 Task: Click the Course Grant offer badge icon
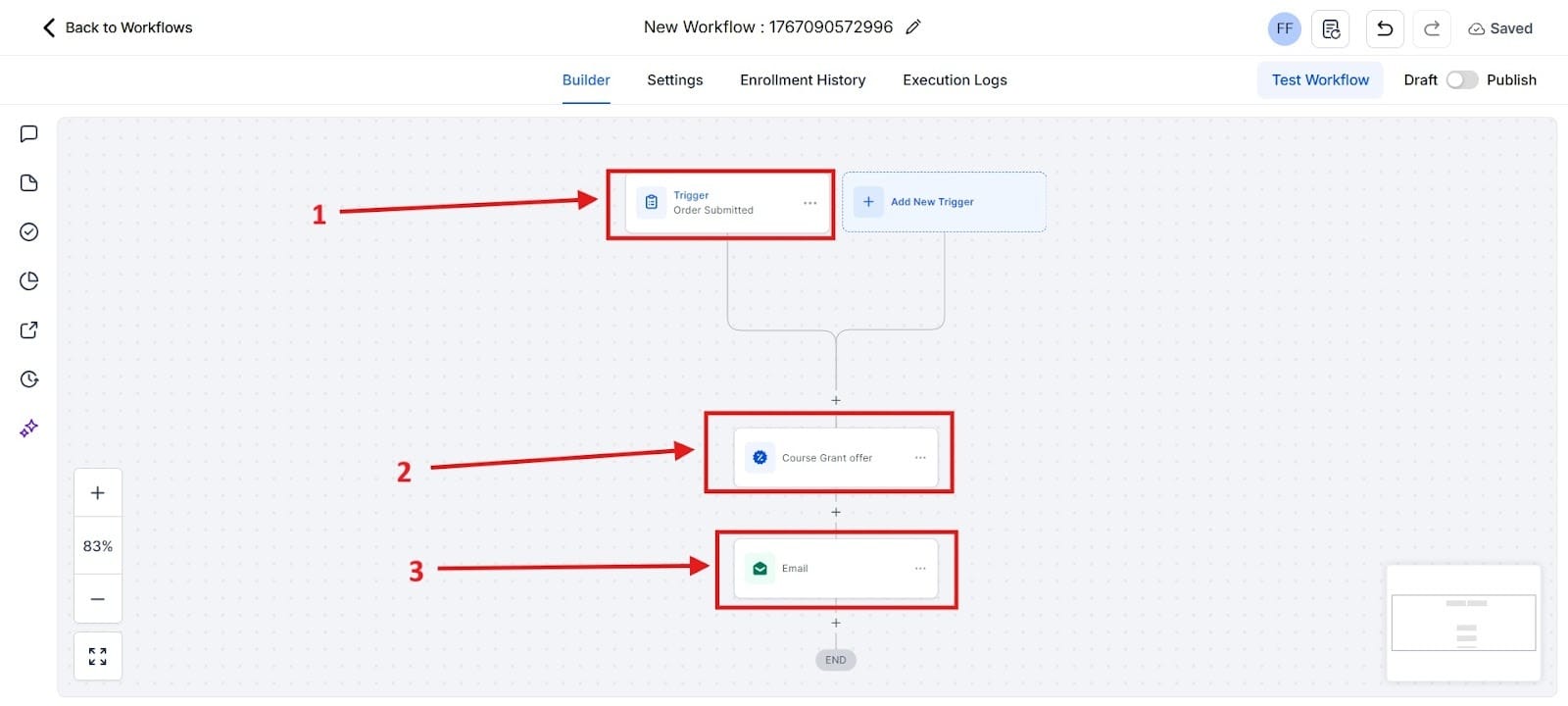coord(759,458)
